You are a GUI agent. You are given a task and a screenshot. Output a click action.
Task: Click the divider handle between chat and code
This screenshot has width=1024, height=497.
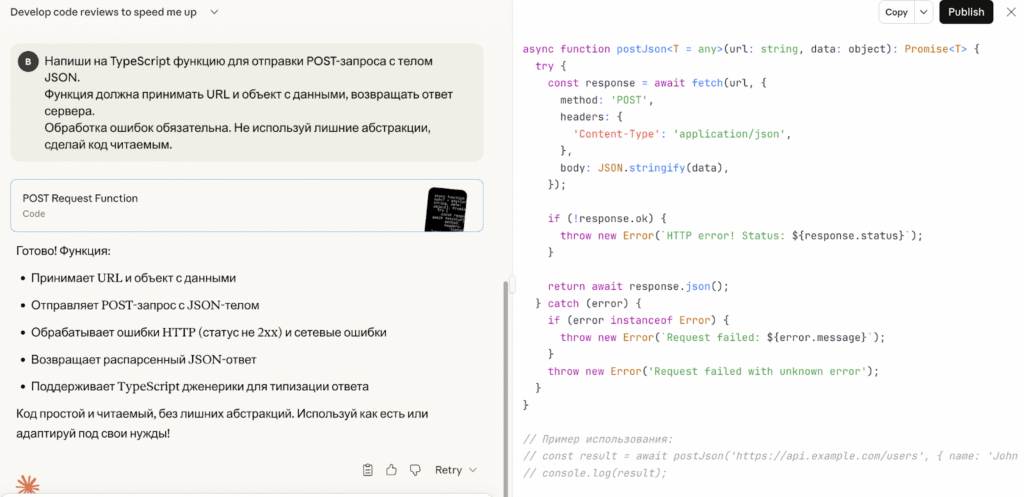click(x=512, y=283)
